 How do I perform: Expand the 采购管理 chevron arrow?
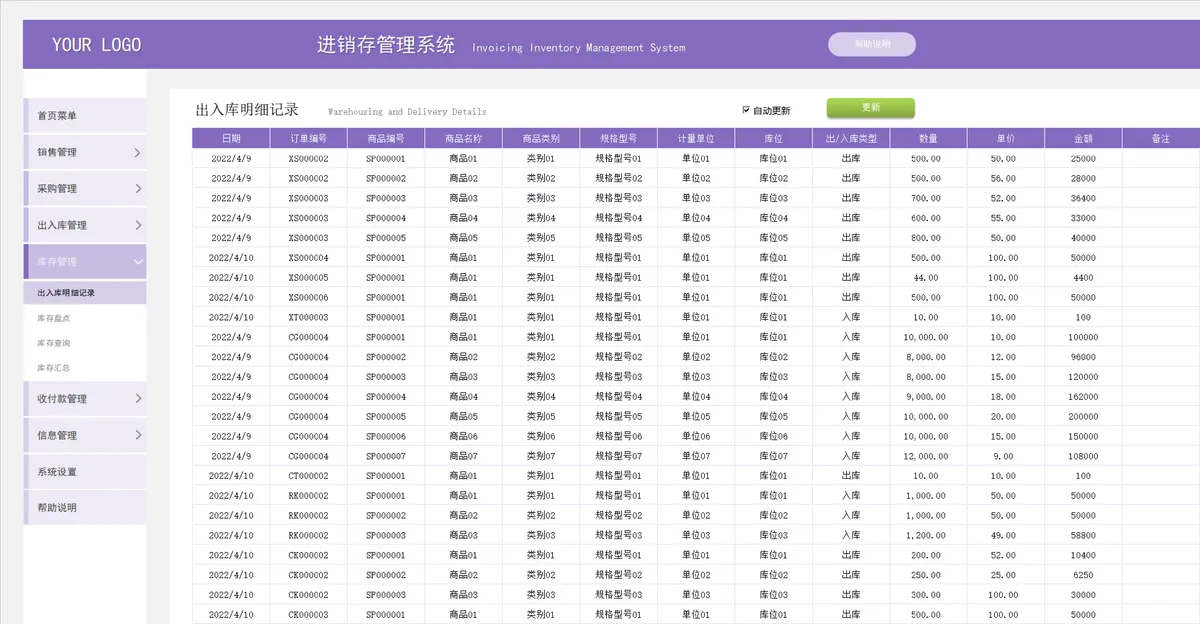(x=137, y=189)
